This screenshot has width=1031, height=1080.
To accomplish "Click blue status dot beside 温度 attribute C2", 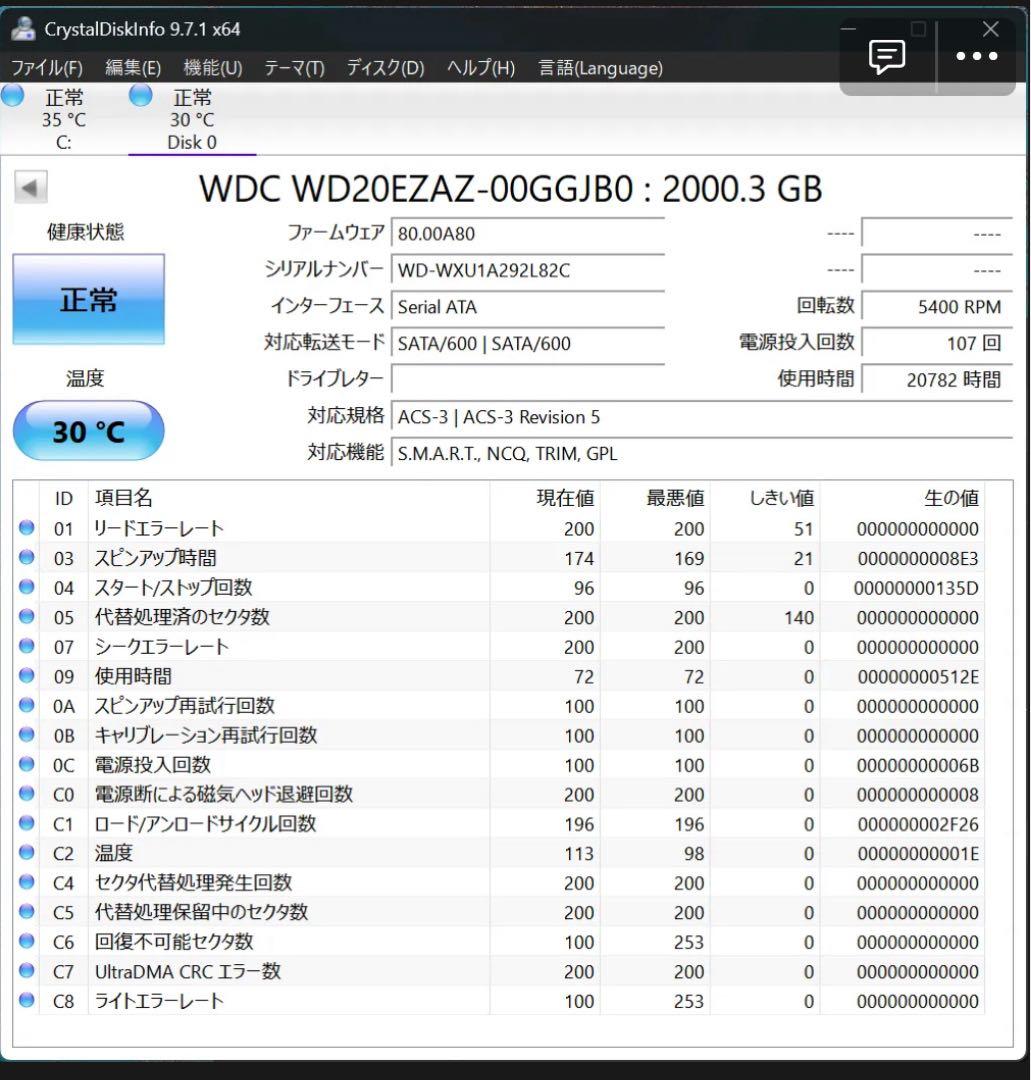I will 25,853.
